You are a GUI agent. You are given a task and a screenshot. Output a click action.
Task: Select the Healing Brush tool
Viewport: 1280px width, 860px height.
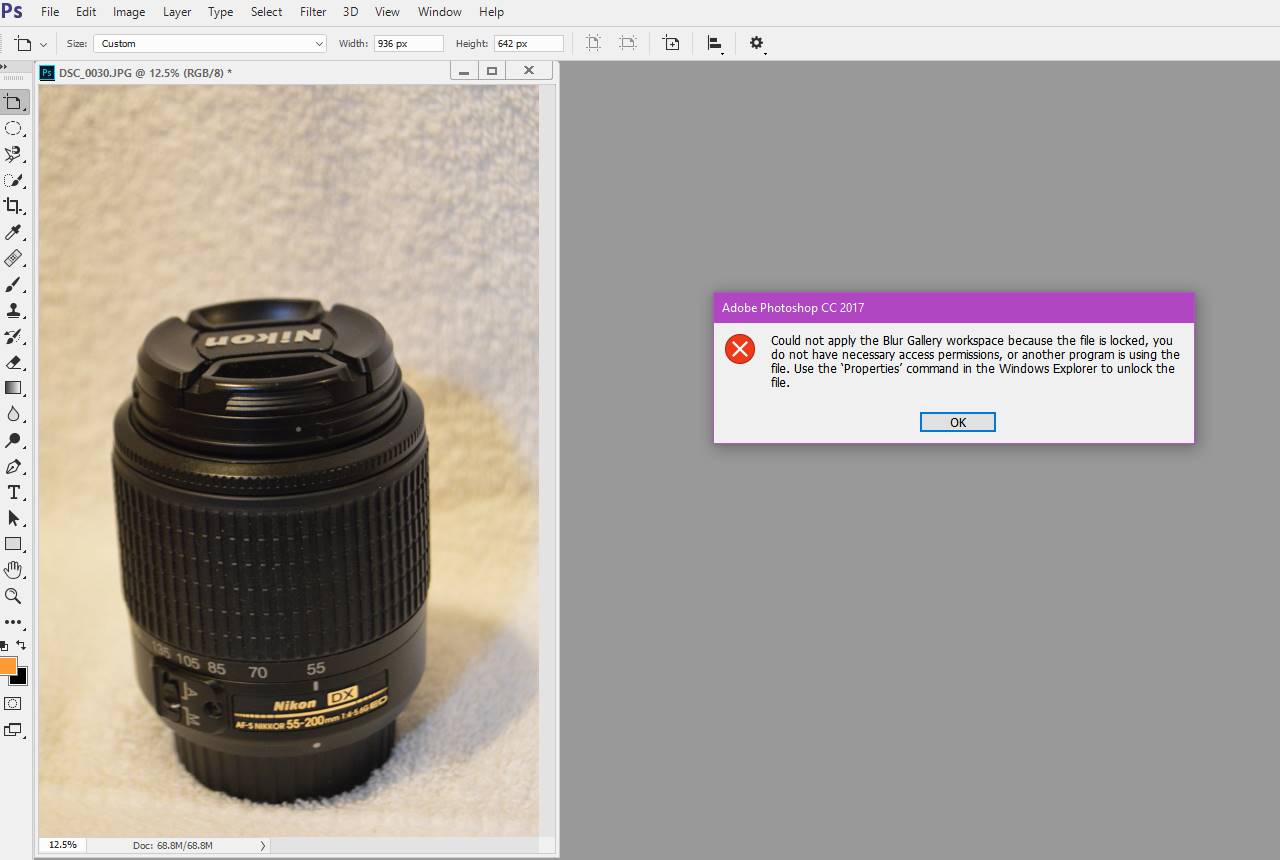tap(14, 258)
